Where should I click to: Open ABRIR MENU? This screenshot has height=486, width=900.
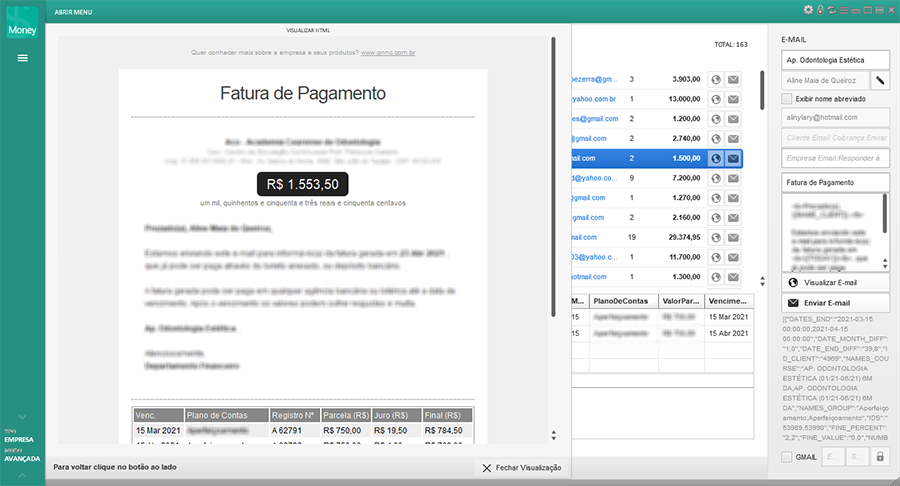tap(73, 12)
